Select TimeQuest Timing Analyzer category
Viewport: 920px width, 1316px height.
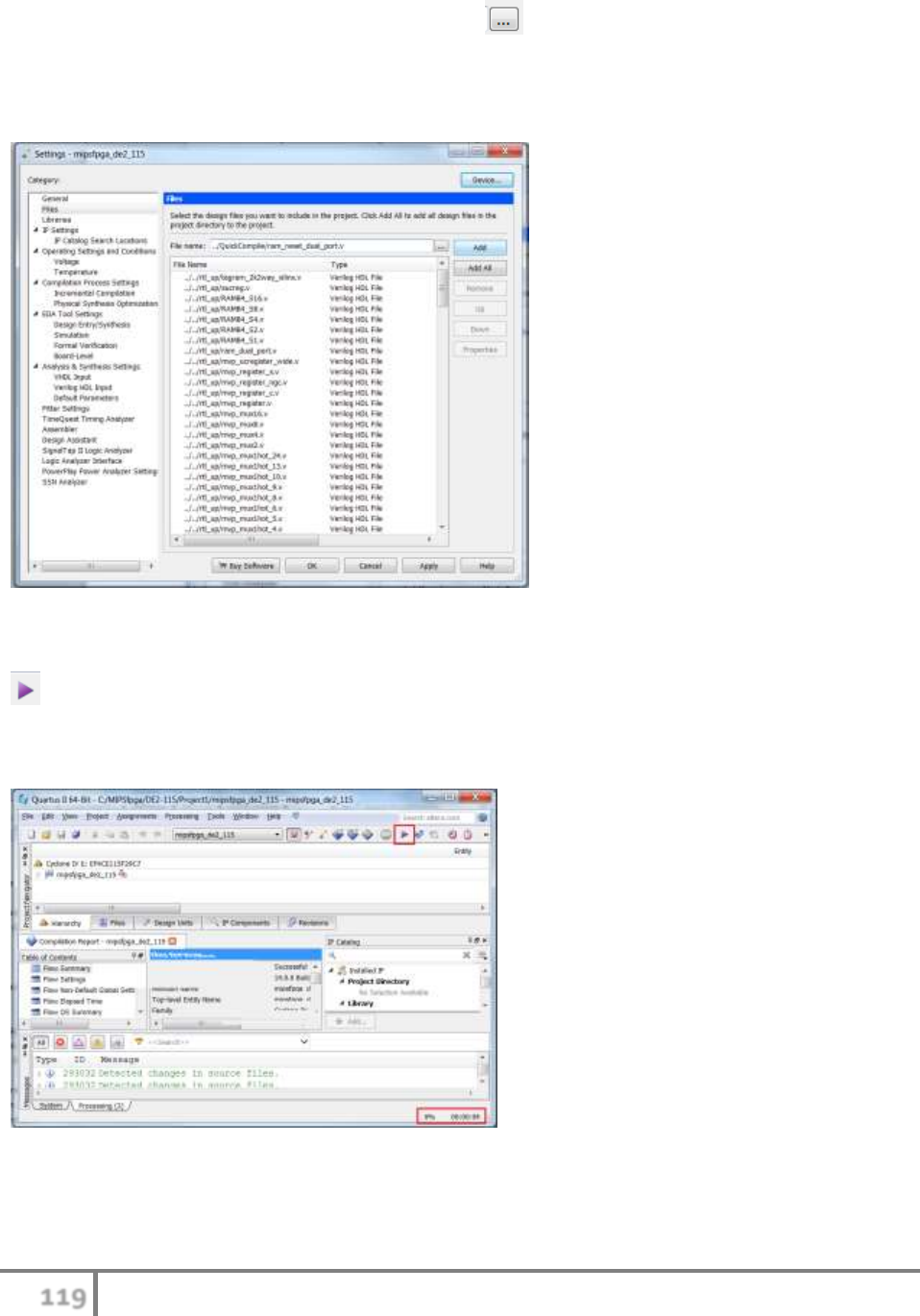(88, 419)
